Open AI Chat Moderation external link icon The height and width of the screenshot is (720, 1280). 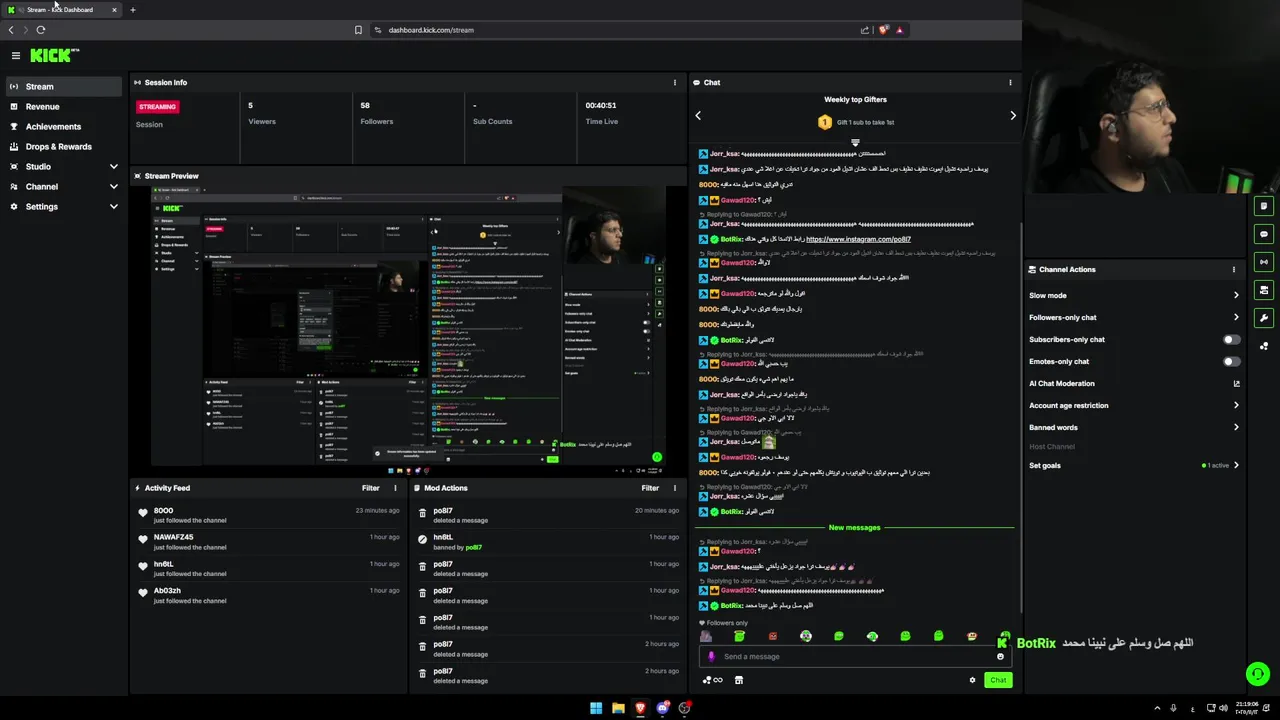pyautogui.click(x=1236, y=384)
